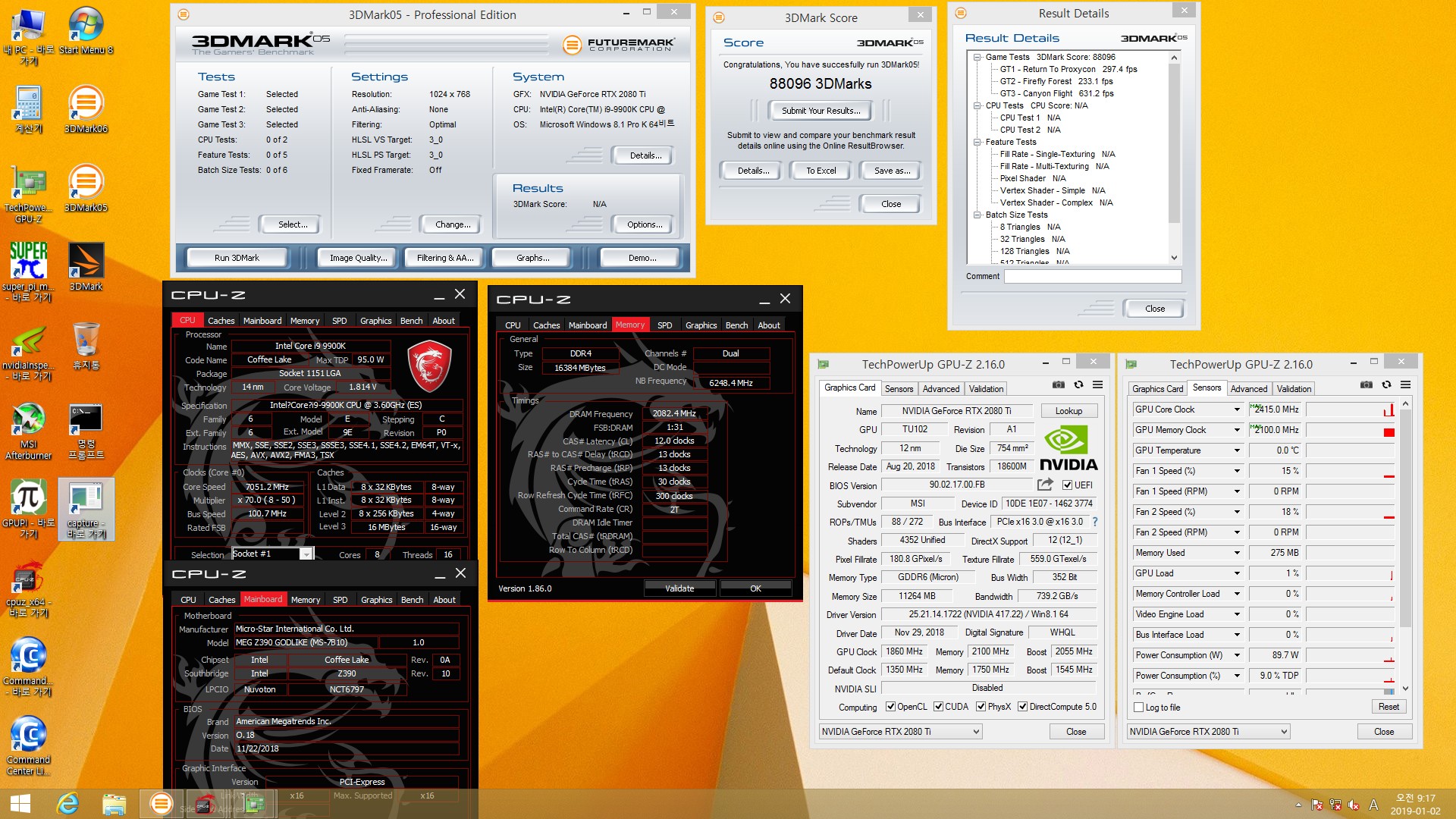The image size is (1456, 819).
Task: Open the GPUPI desktop shortcut
Action: tap(28, 510)
